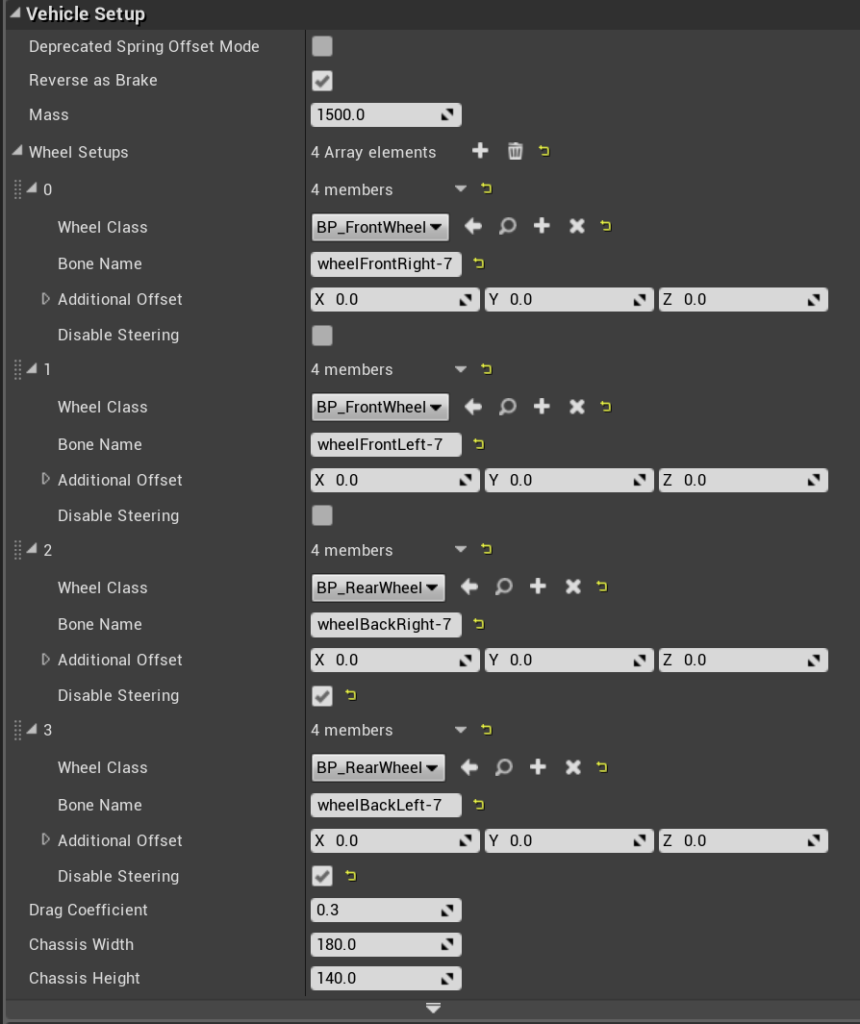The image size is (860, 1024).
Task: Collapse the Wheel Setups array
Action: click(x=17, y=152)
